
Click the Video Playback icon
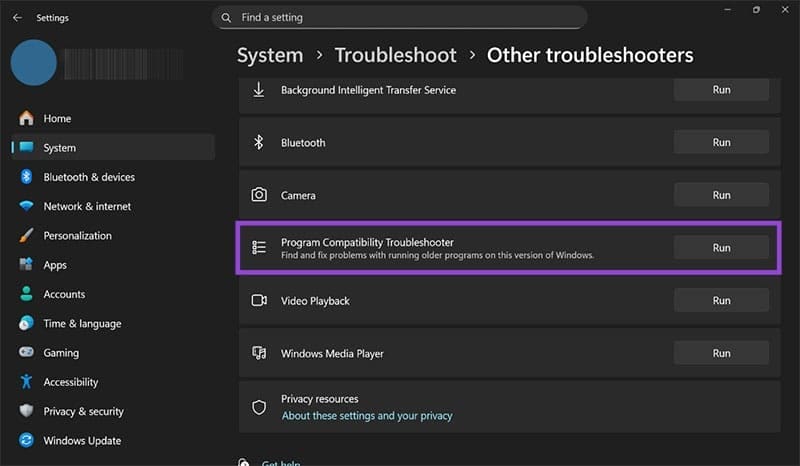point(259,300)
